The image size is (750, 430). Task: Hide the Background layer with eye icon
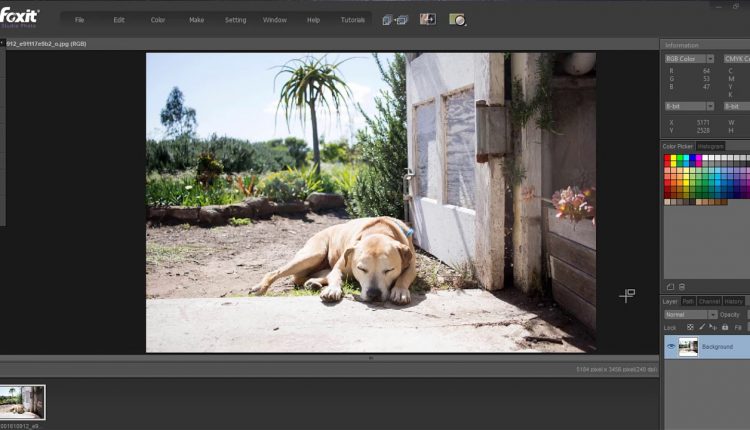coord(671,347)
